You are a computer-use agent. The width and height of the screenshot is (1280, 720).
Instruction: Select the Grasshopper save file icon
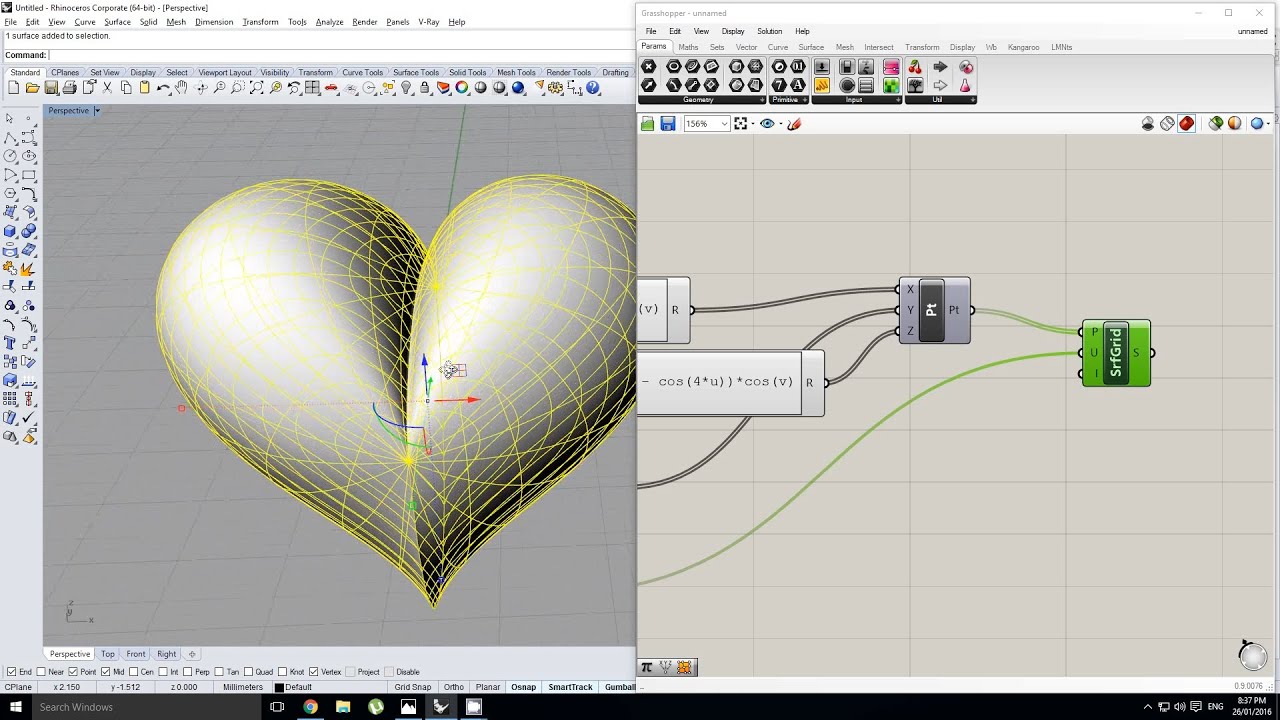[667, 124]
